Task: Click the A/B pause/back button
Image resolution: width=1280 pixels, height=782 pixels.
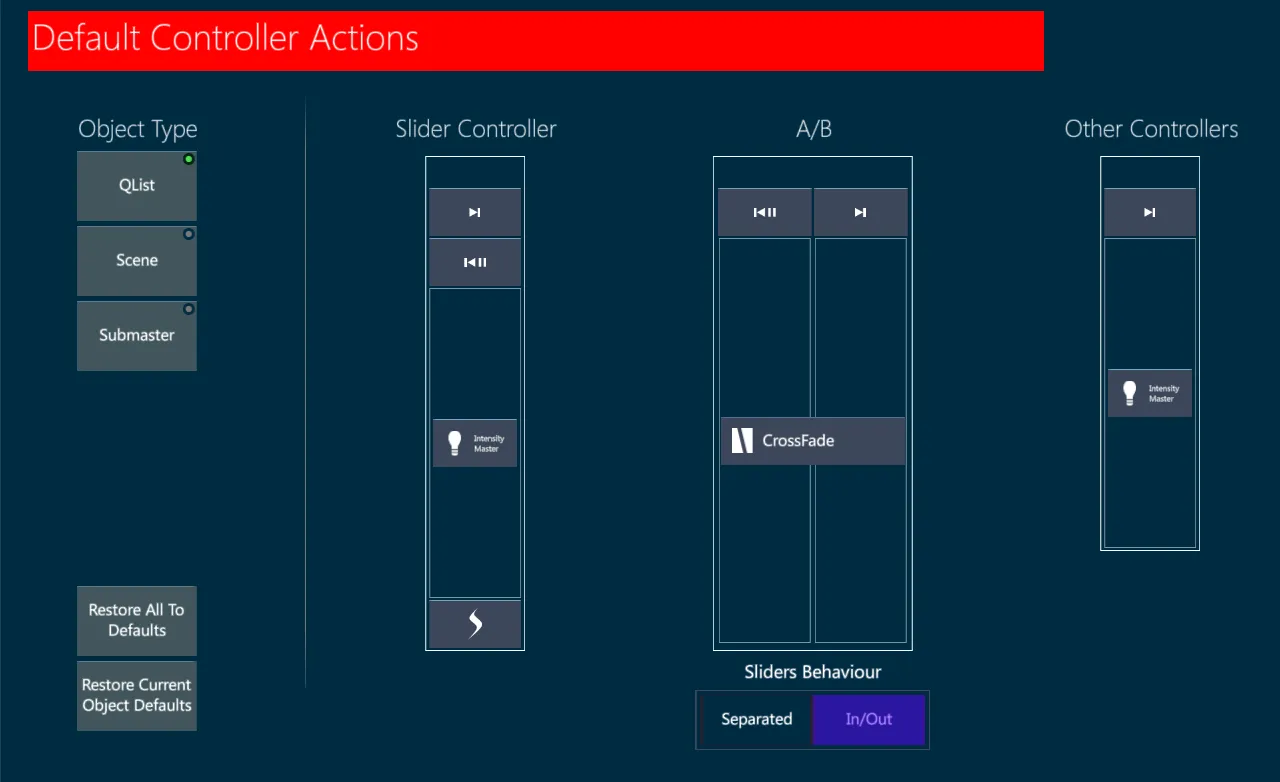Action: point(765,212)
